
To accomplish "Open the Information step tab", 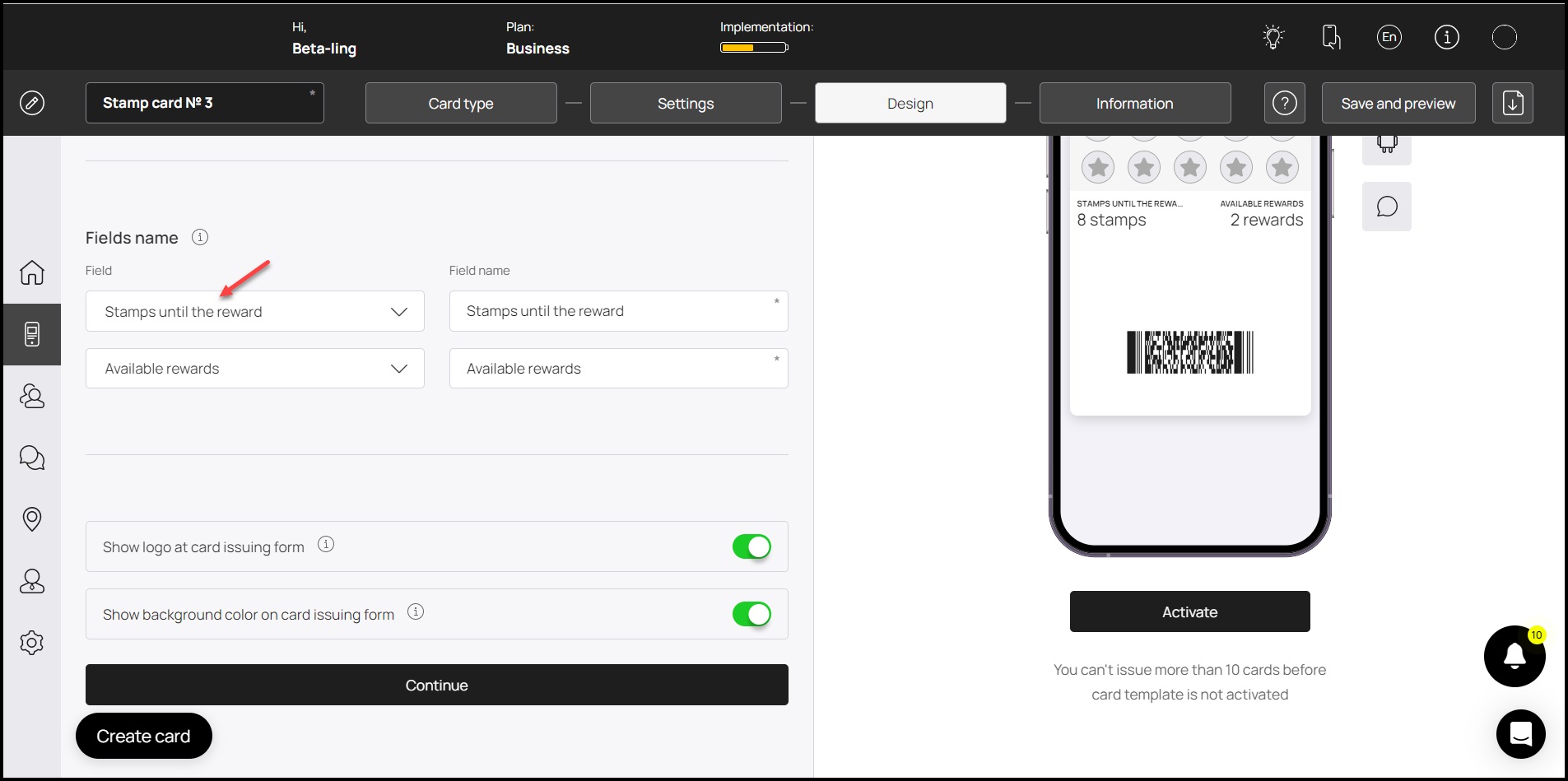I will coord(1135,103).
